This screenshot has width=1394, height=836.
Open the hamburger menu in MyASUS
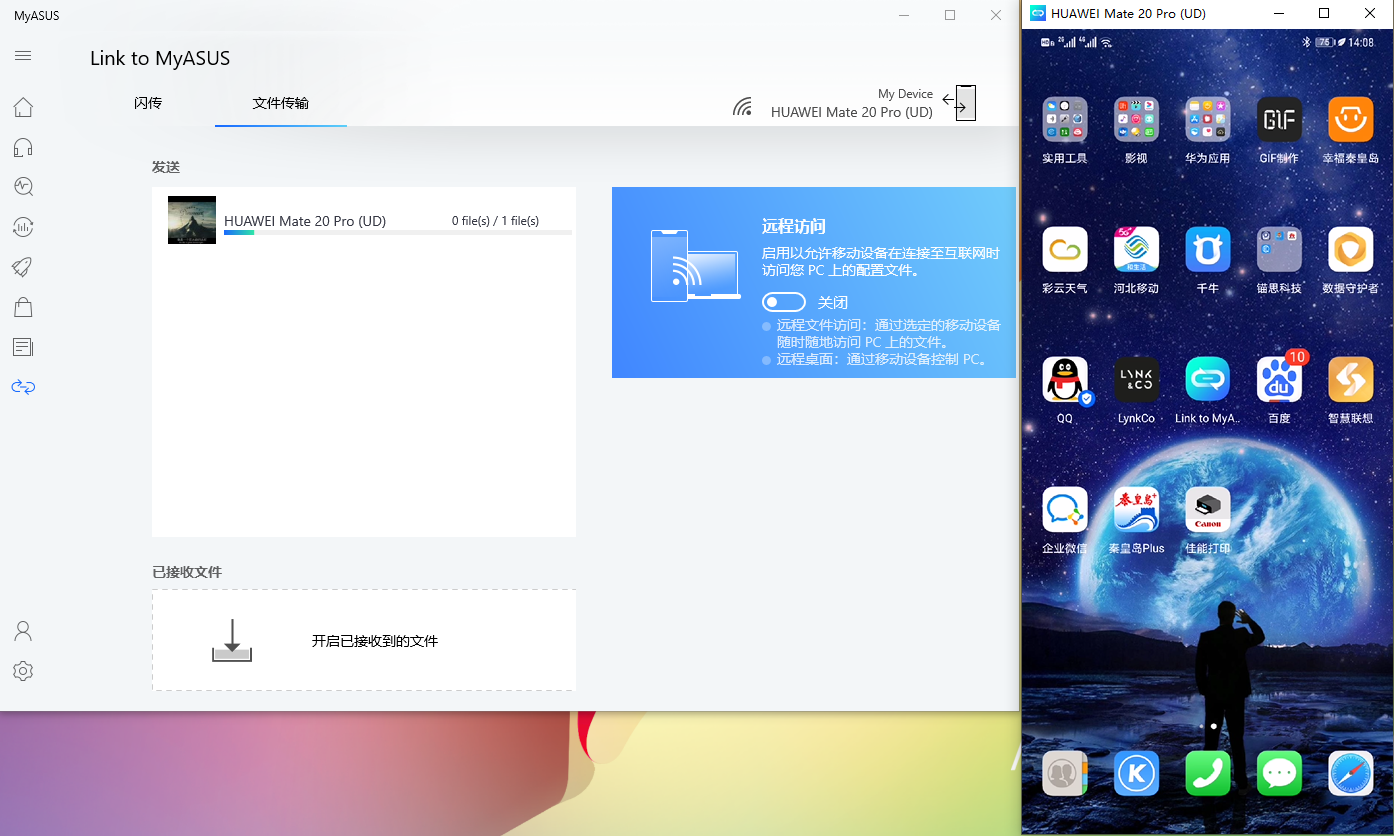click(x=23, y=55)
